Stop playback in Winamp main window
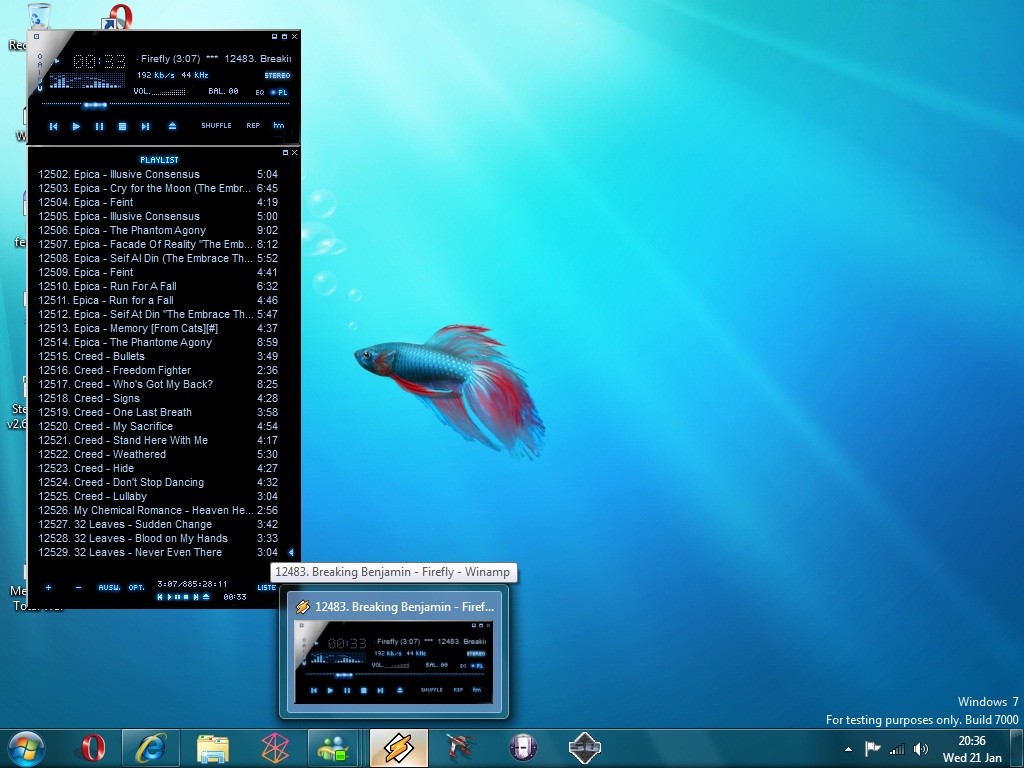The height and width of the screenshot is (768, 1024). coord(122,126)
